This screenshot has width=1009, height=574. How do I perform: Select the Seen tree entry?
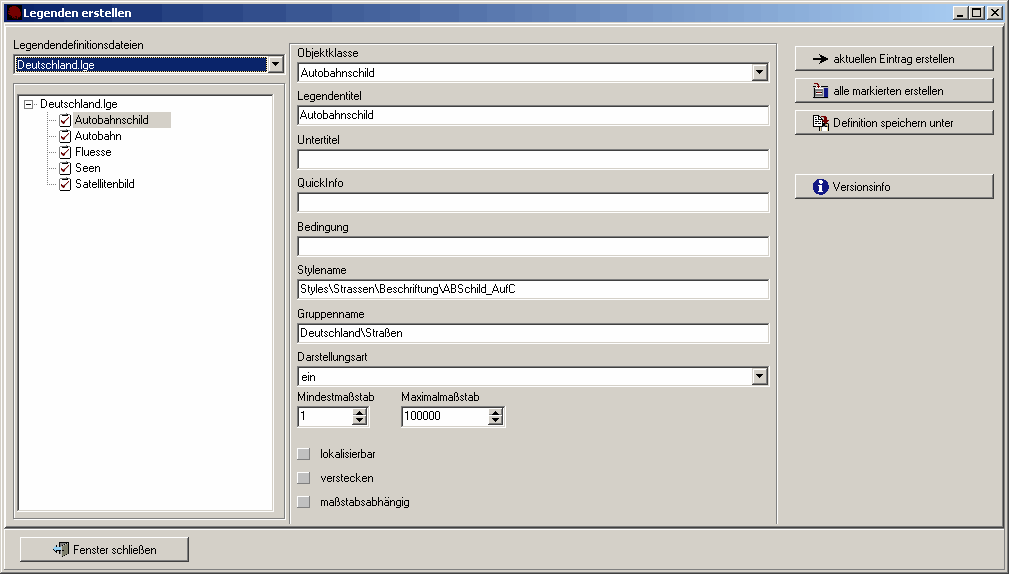[87, 168]
